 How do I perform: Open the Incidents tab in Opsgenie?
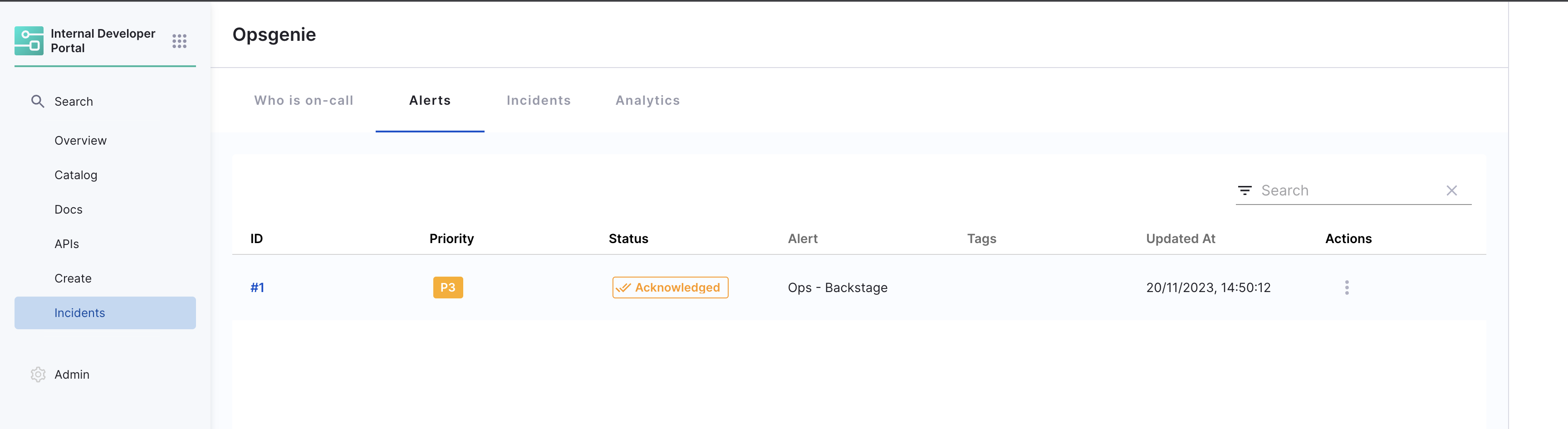point(538,100)
